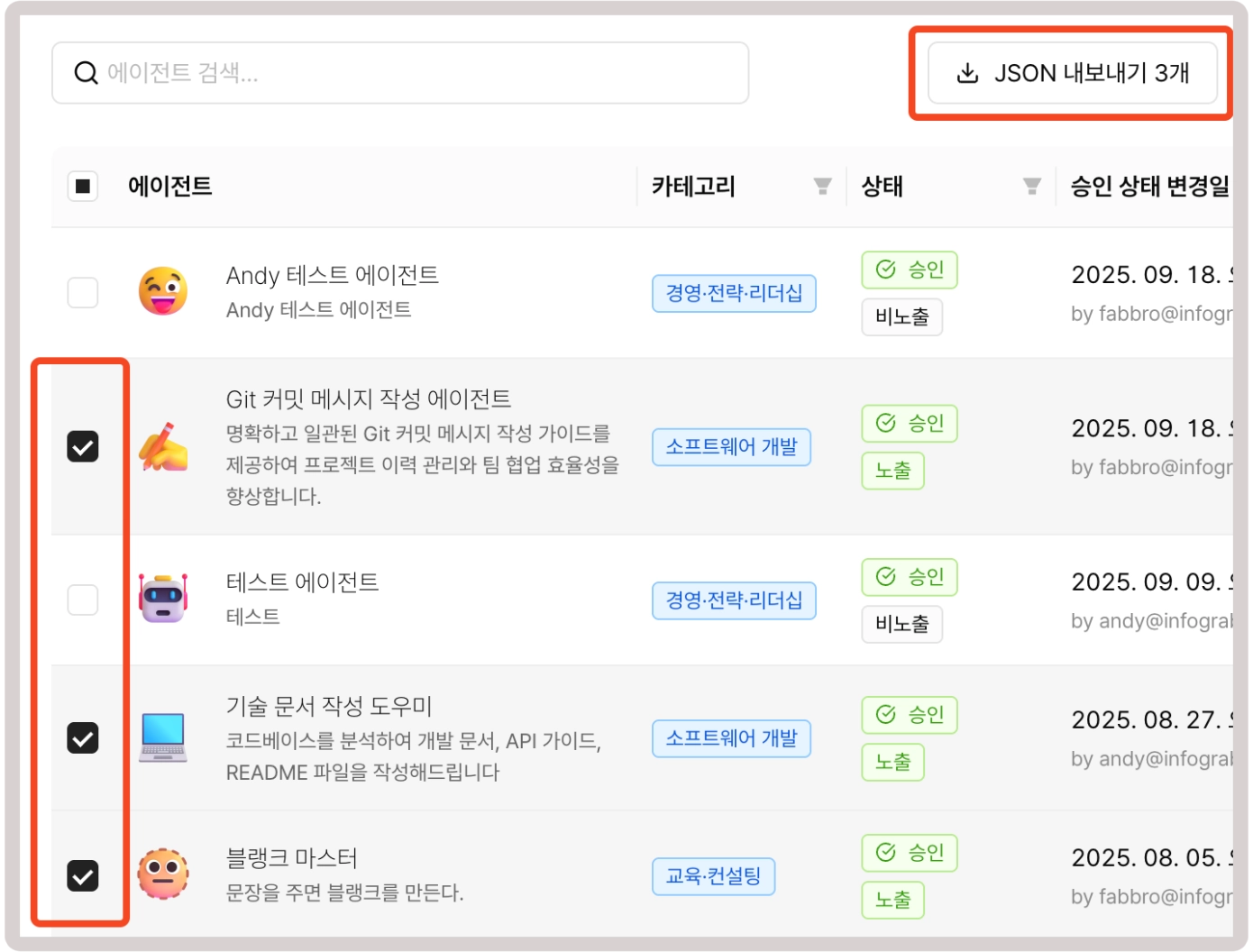The width and height of the screenshot is (1253, 952).
Task: Check the 테스트 에이전트 row checkbox
Action: click(x=83, y=600)
